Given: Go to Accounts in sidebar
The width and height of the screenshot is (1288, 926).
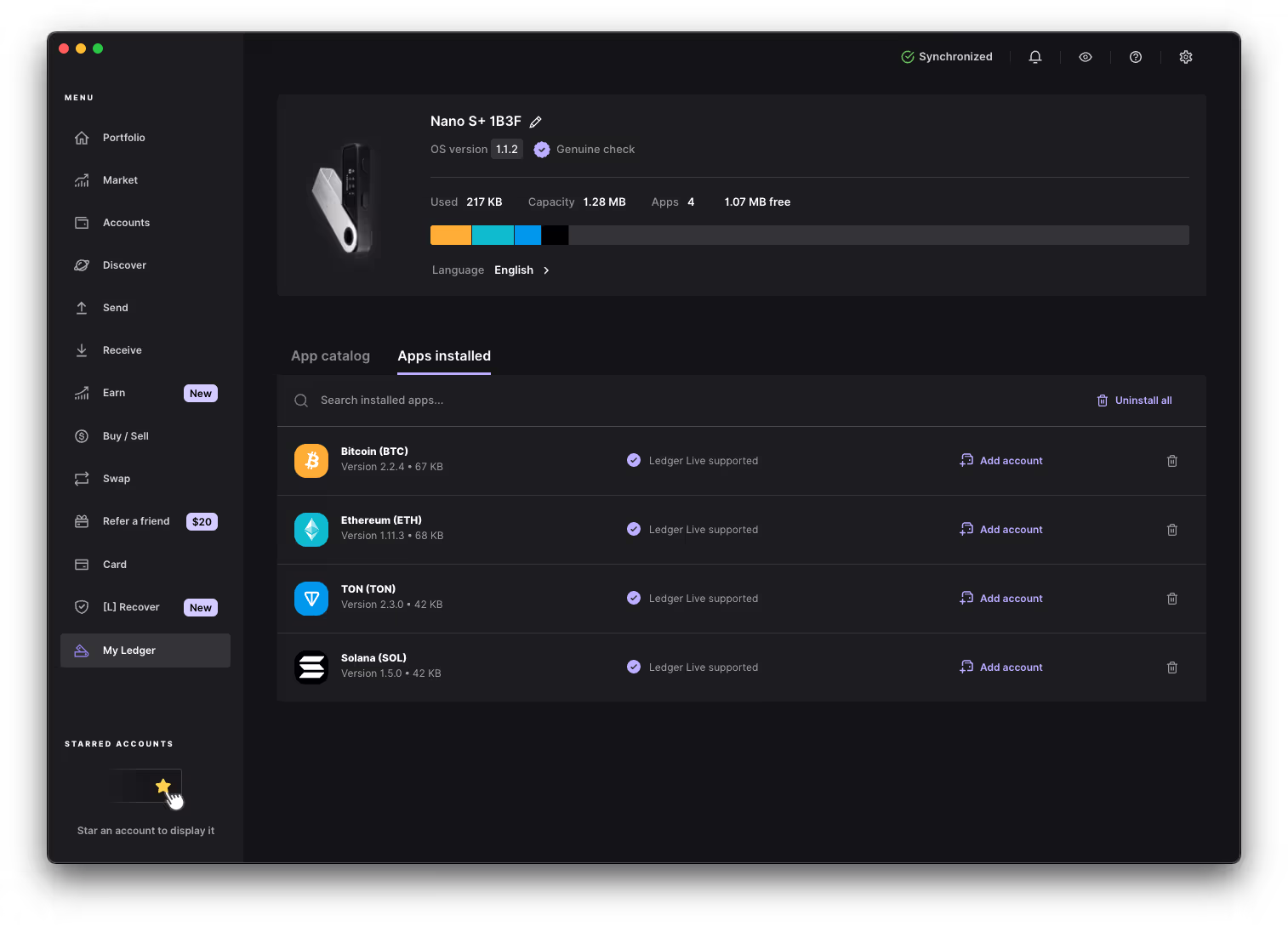Looking at the screenshot, I should [145, 223].
